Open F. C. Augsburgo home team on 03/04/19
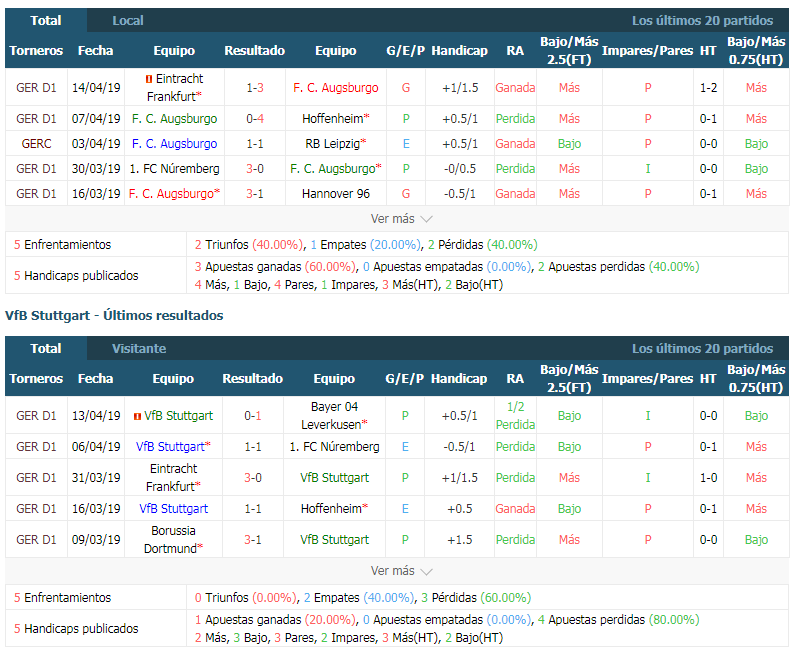The width and height of the screenshot is (791, 648). click(175, 144)
